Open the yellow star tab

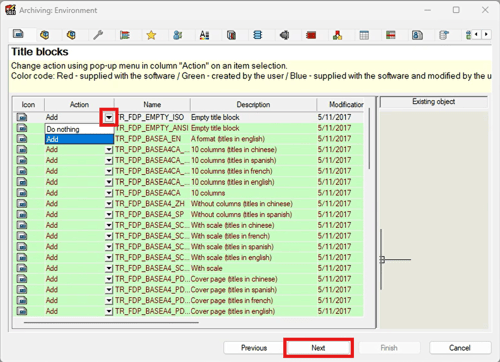click(x=151, y=35)
